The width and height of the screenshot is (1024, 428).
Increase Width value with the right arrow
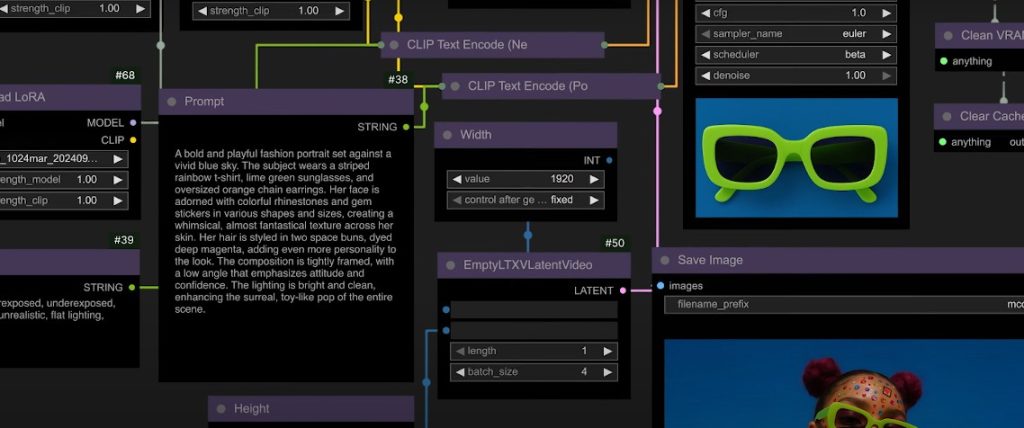click(x=594, y=179)
